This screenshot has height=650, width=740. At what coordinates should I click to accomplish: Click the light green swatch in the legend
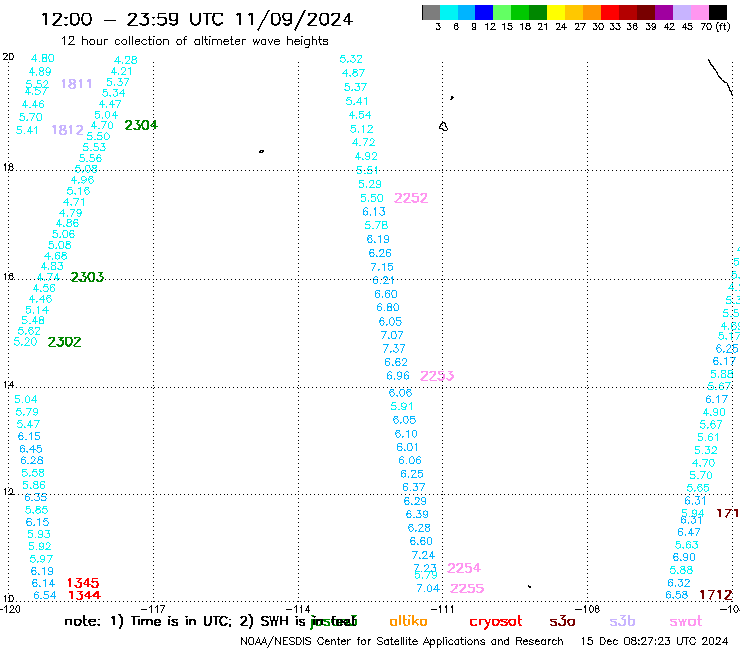coord(502,12)
